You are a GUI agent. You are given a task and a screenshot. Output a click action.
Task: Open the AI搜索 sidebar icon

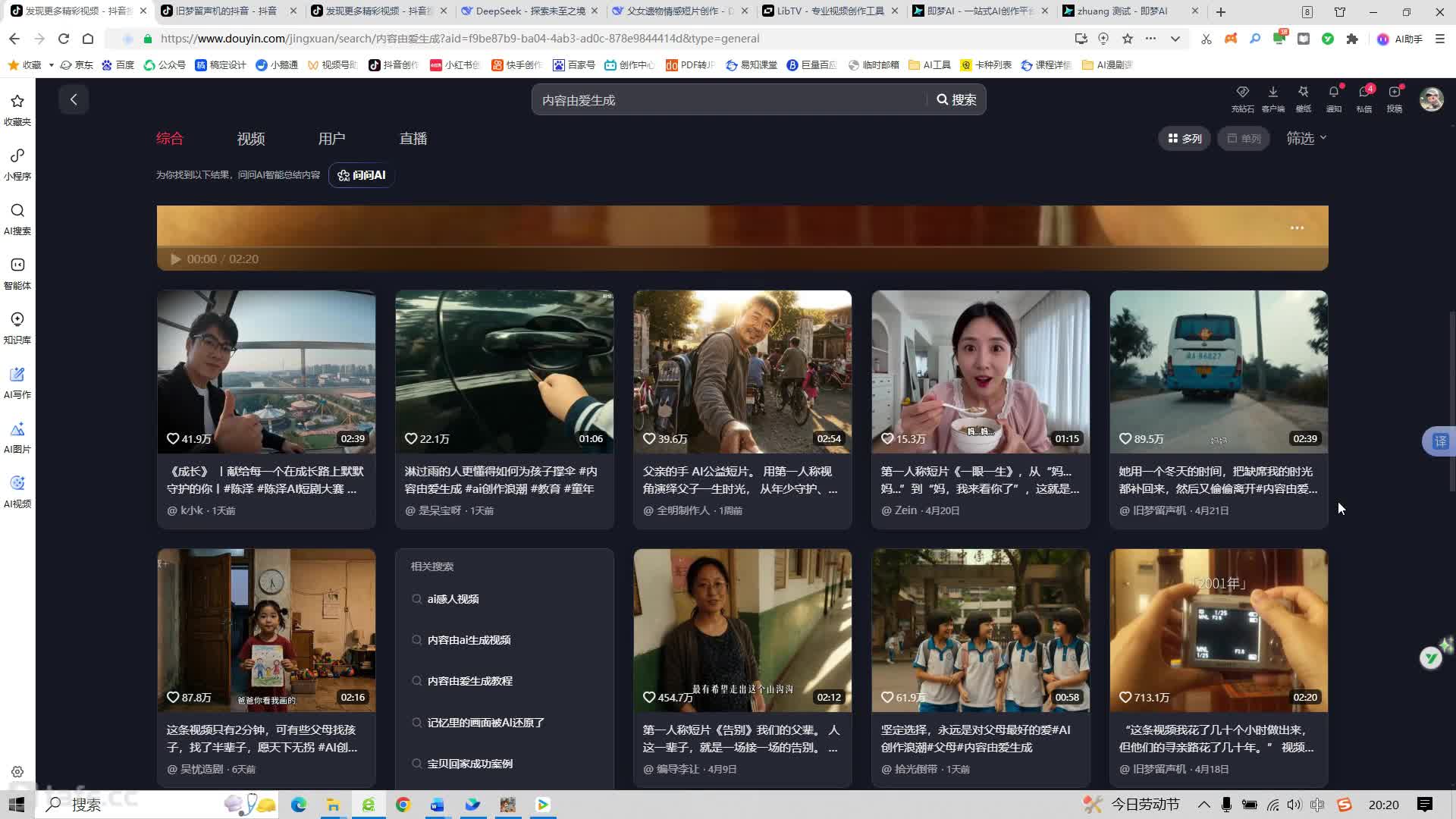17,218
